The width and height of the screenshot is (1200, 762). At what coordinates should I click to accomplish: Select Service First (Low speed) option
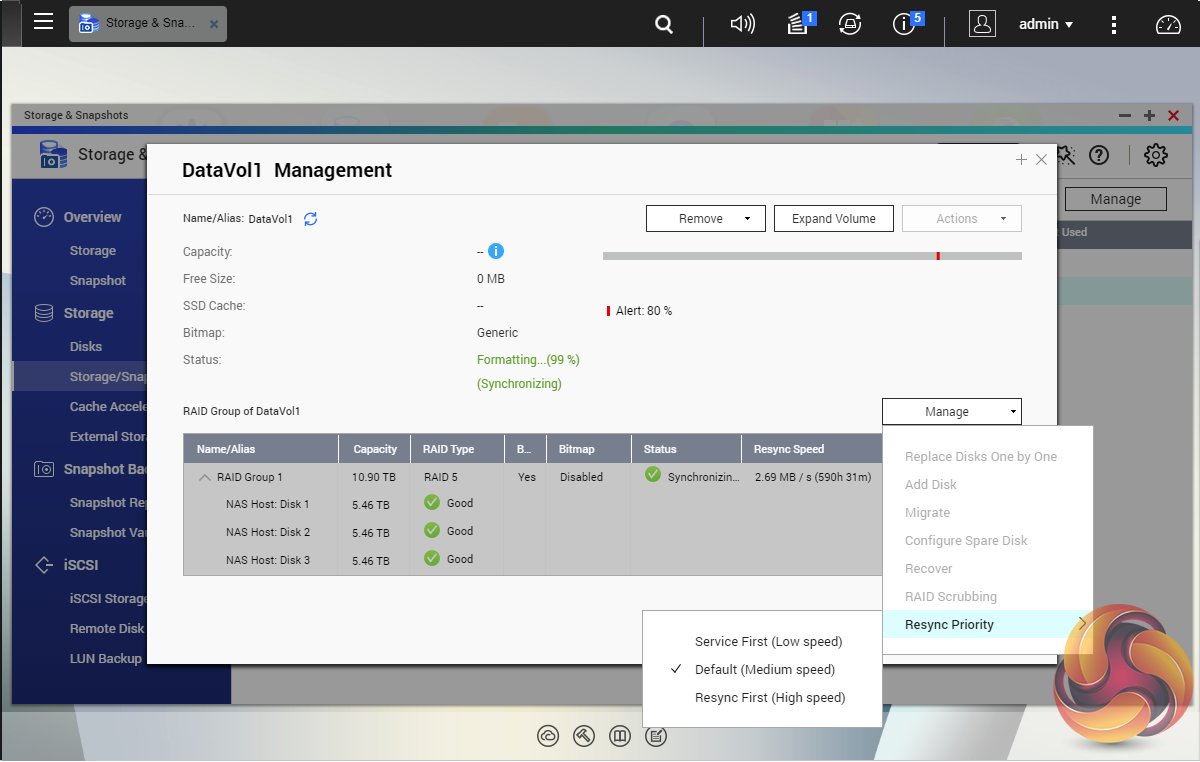coord(768,642)
